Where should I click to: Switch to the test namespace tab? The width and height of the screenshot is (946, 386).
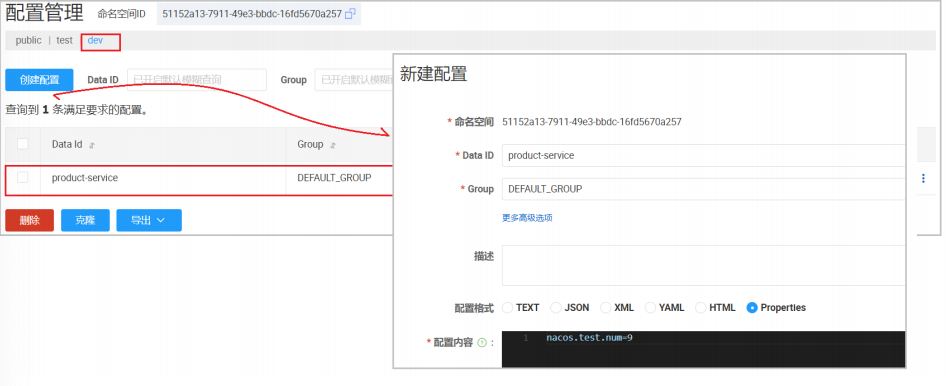[65, 40]
